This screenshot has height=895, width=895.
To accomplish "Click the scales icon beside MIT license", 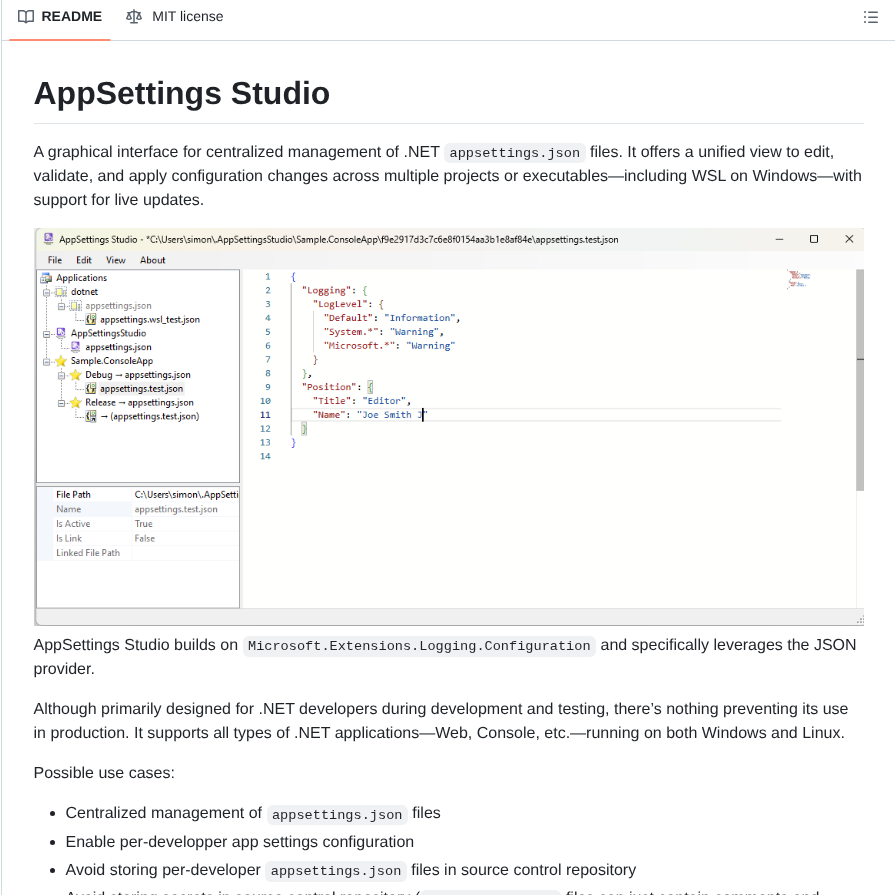I will pos(134,17).
